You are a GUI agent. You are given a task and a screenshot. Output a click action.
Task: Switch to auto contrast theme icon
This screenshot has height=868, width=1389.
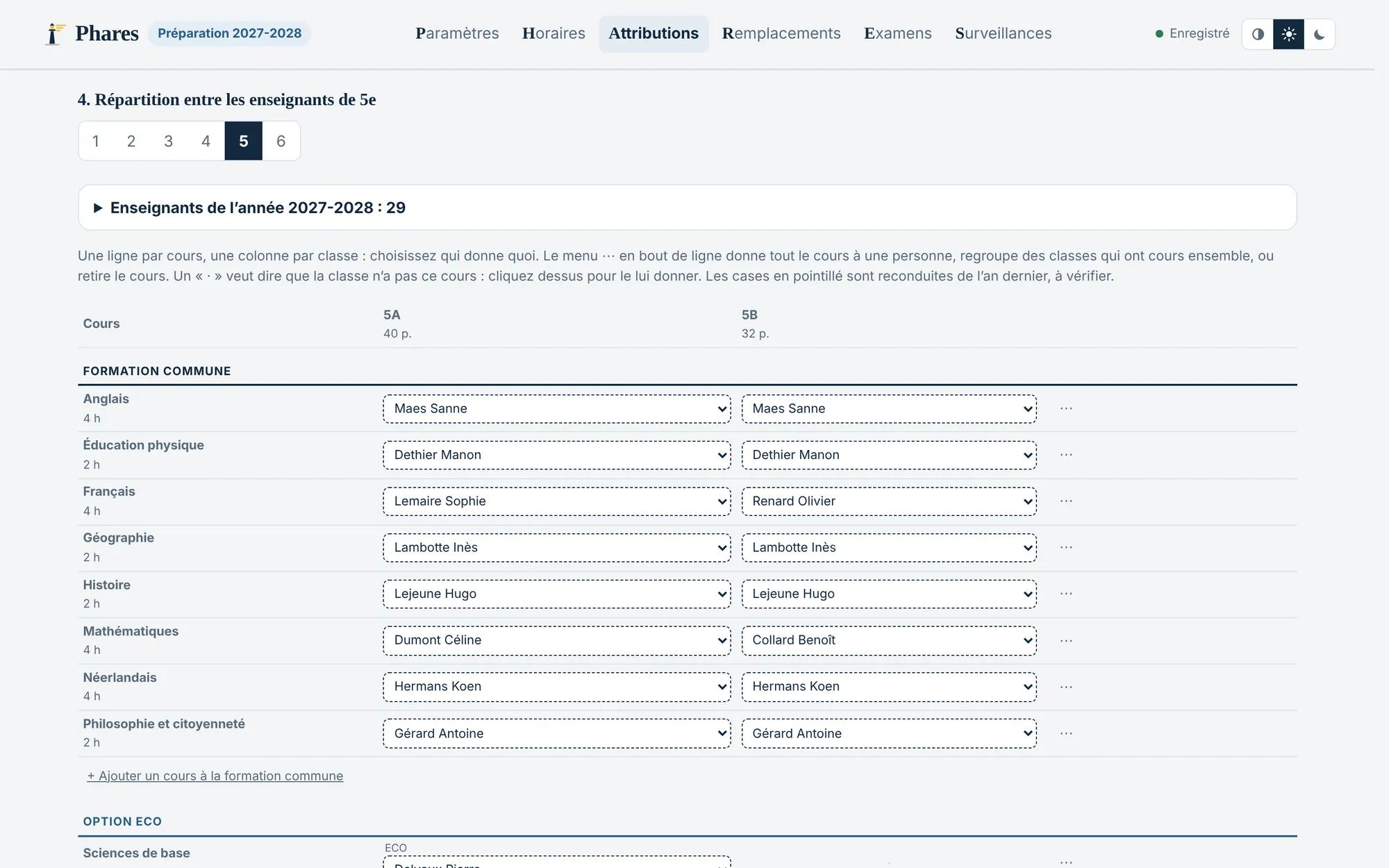click(x=1258, y=34)
